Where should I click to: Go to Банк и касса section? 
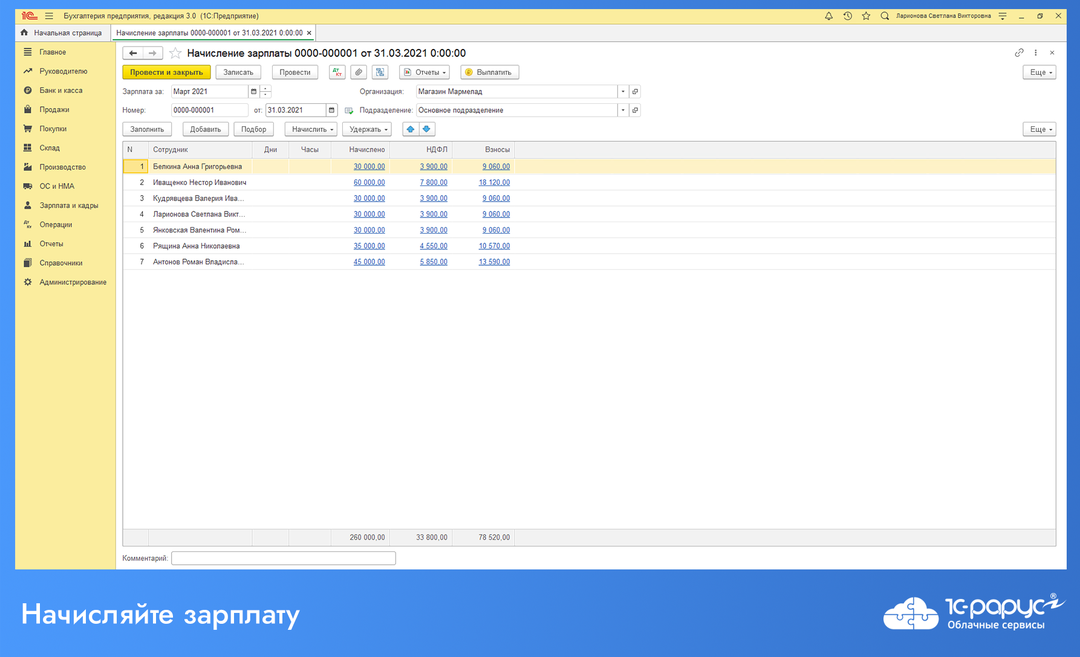tap(60, 90)
